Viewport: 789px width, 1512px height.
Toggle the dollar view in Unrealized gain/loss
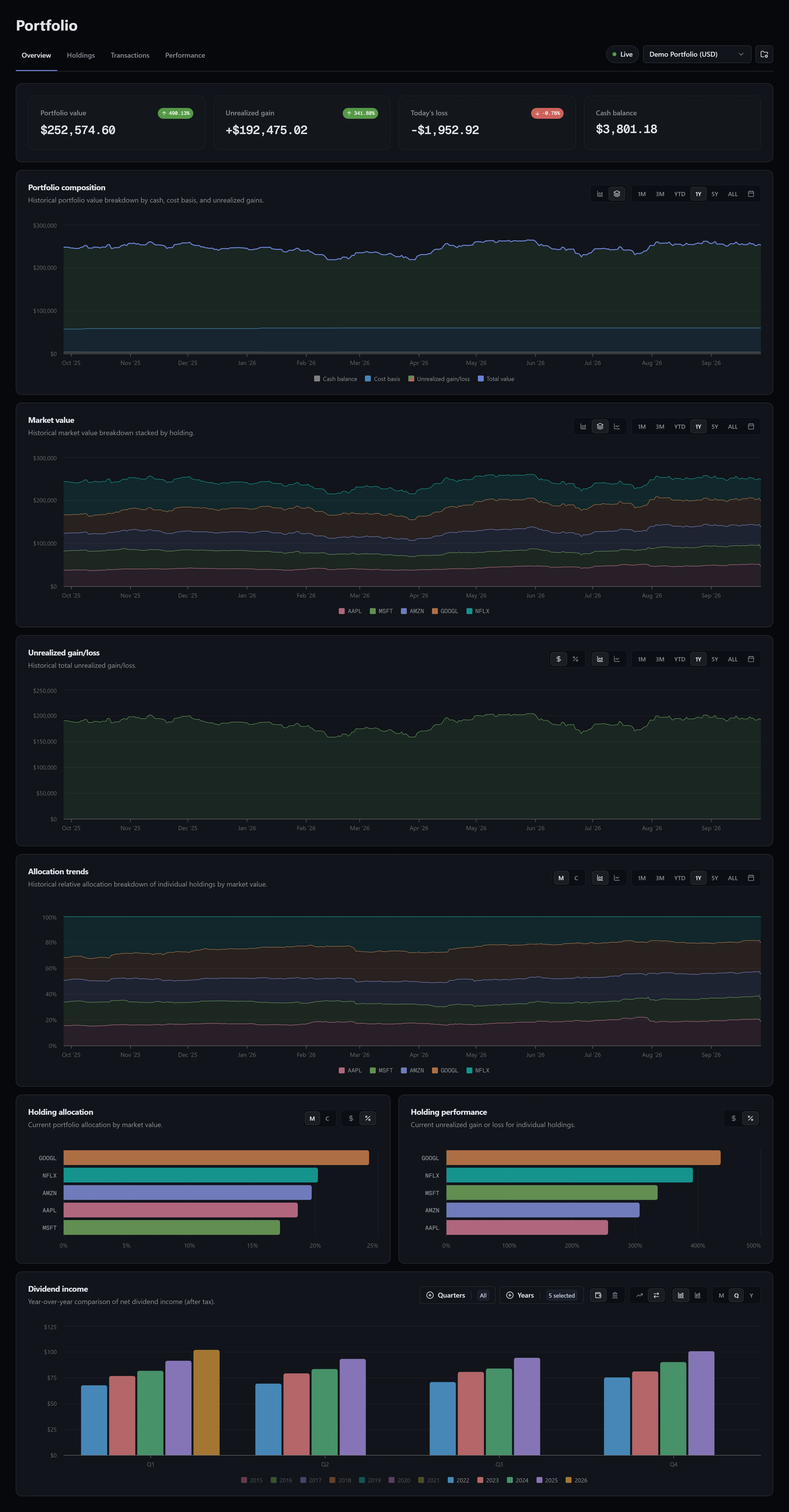(x=559, y=659)
